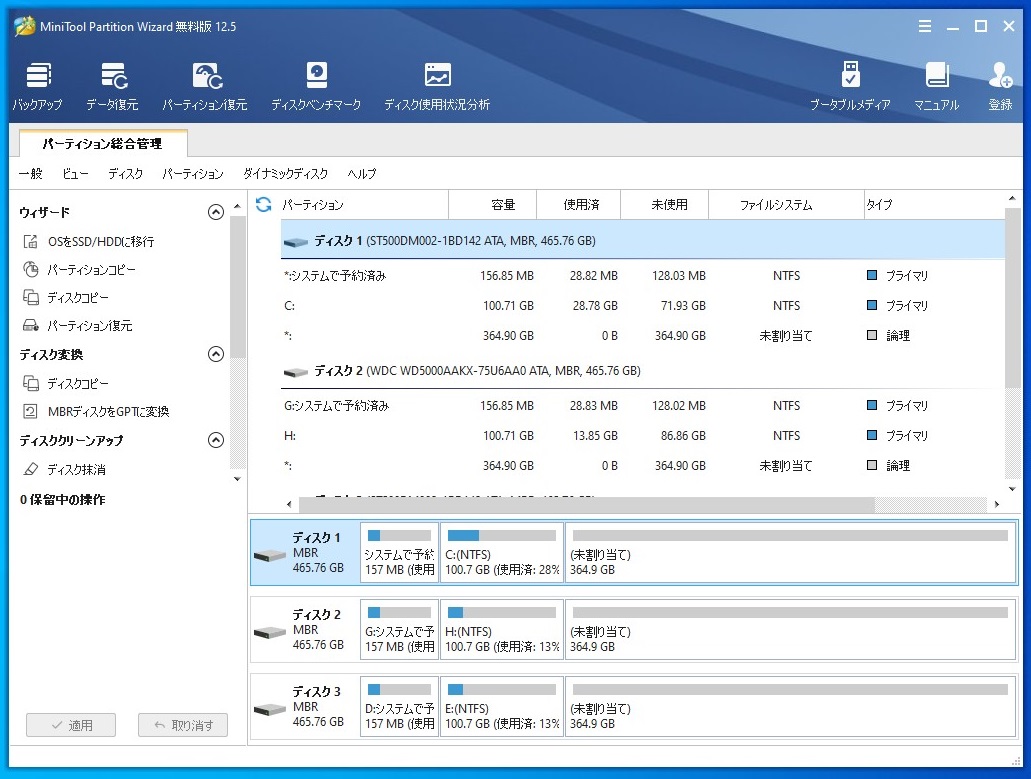Open the 一般 menu

(x=30, y=174)
